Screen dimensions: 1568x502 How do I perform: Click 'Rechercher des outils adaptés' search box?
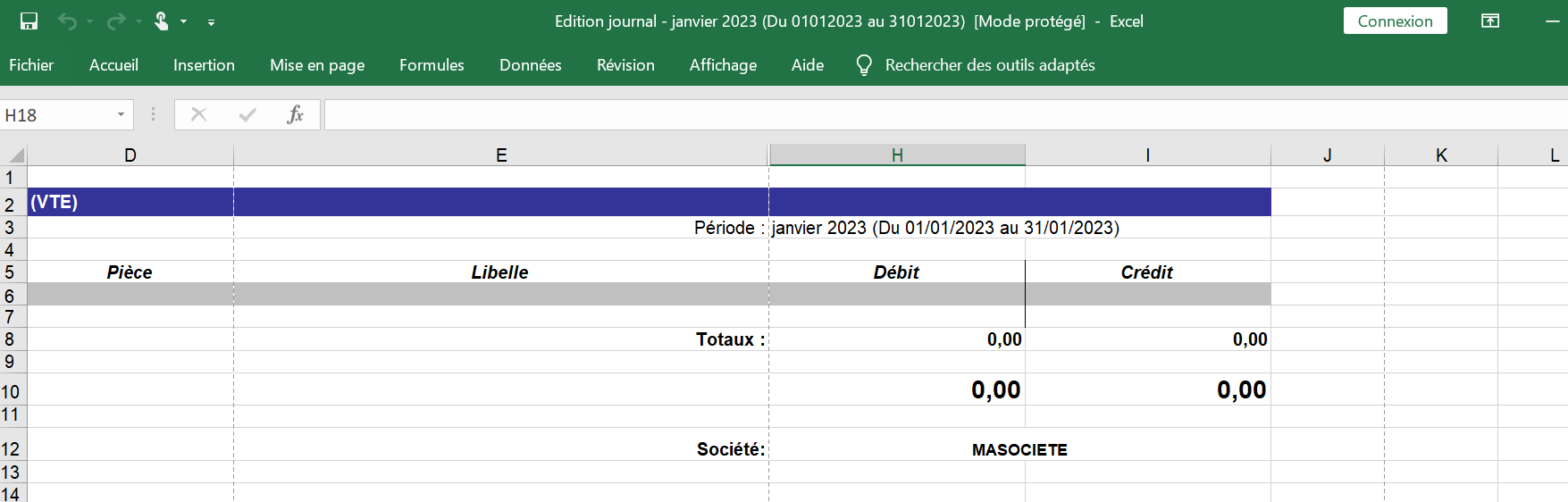tap(989, 65)
